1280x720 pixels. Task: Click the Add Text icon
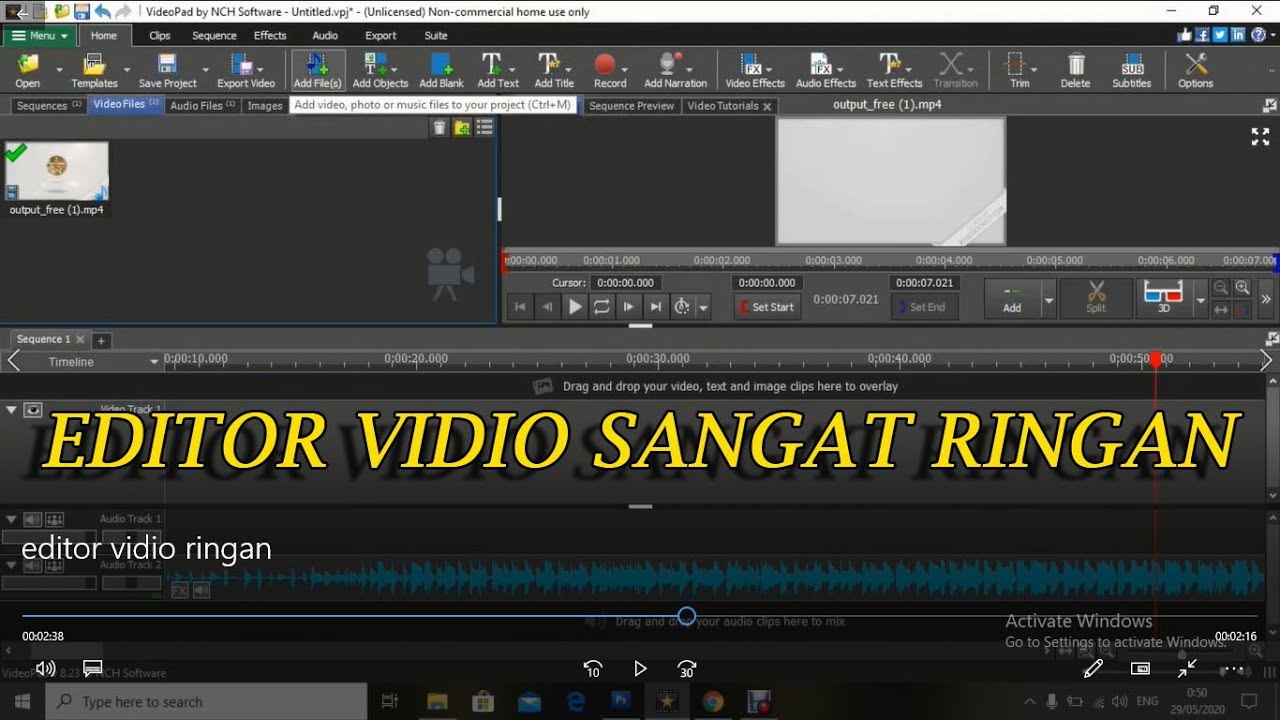click(492, 66)
